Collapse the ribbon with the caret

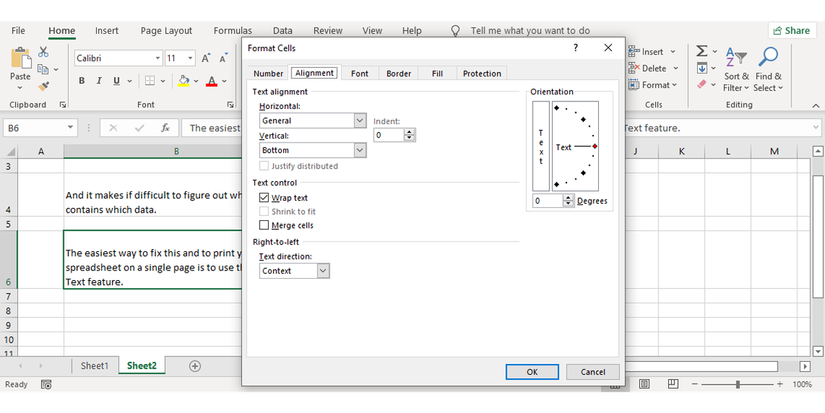pos(816,106)
